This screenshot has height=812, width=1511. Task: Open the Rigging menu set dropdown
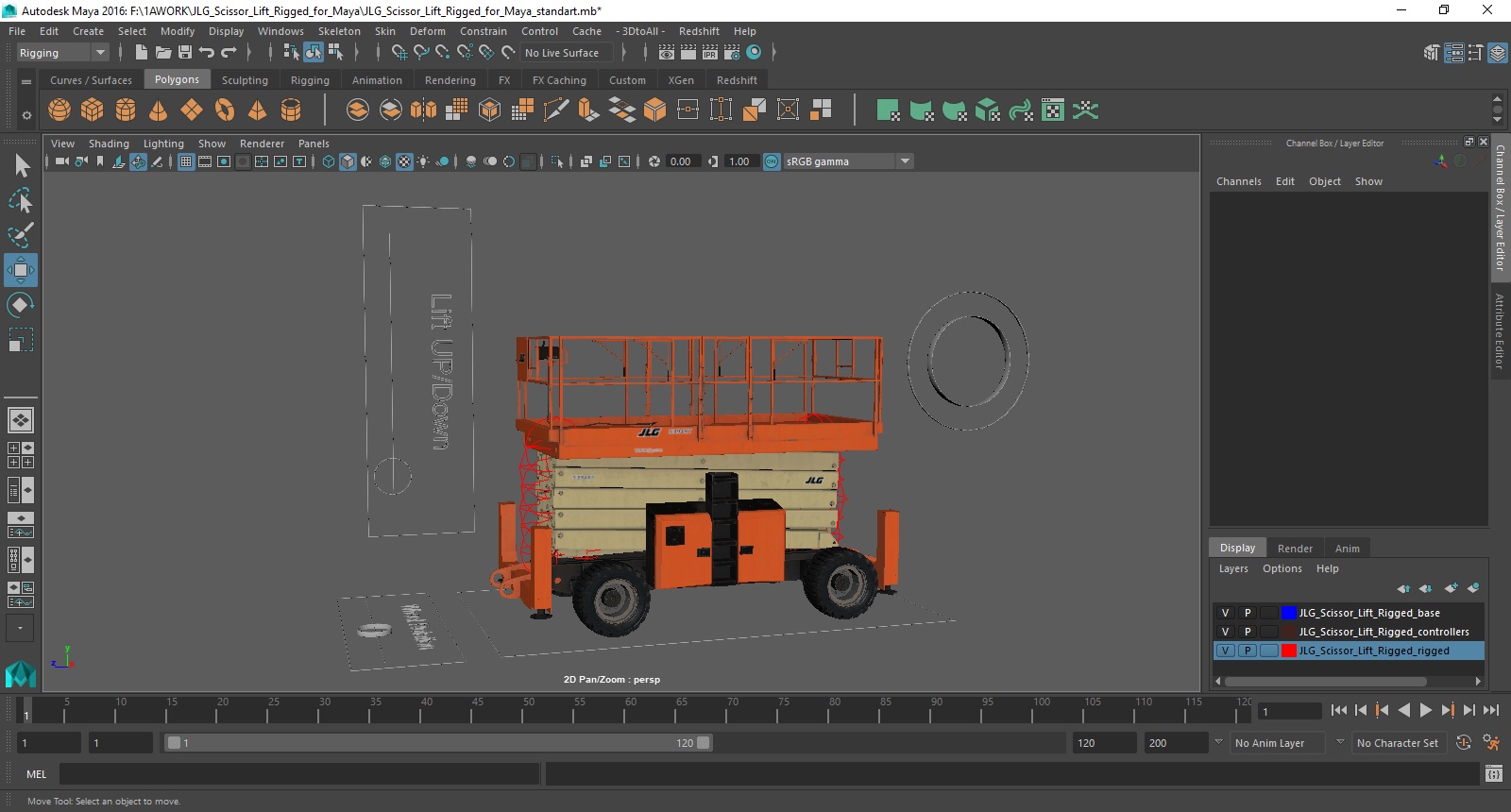point(62,53)
